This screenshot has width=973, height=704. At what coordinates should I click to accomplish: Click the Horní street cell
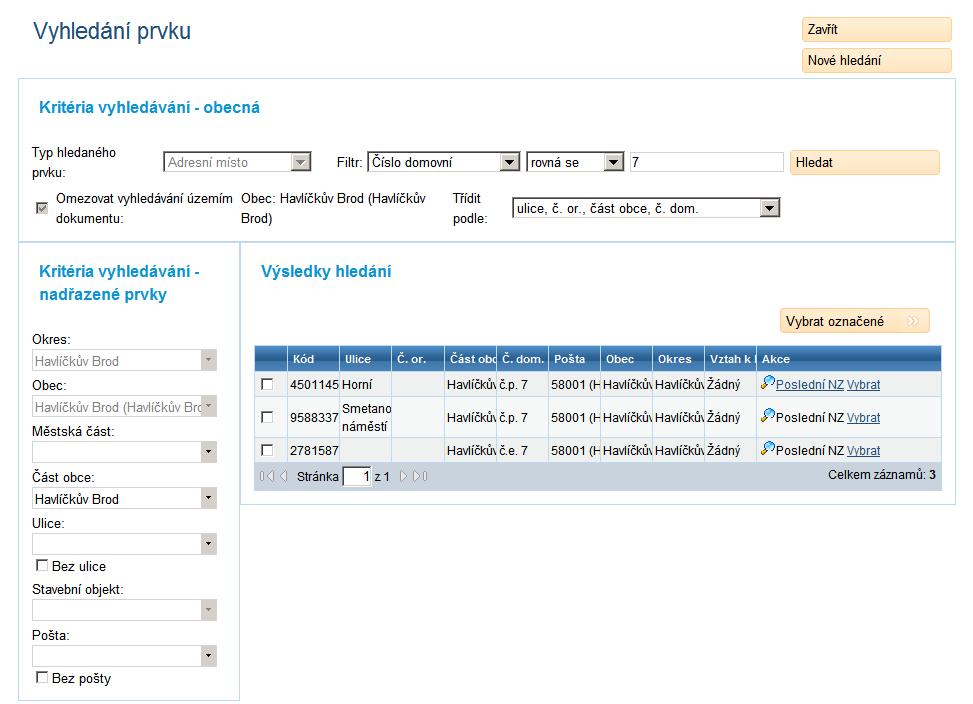(365, 385)
